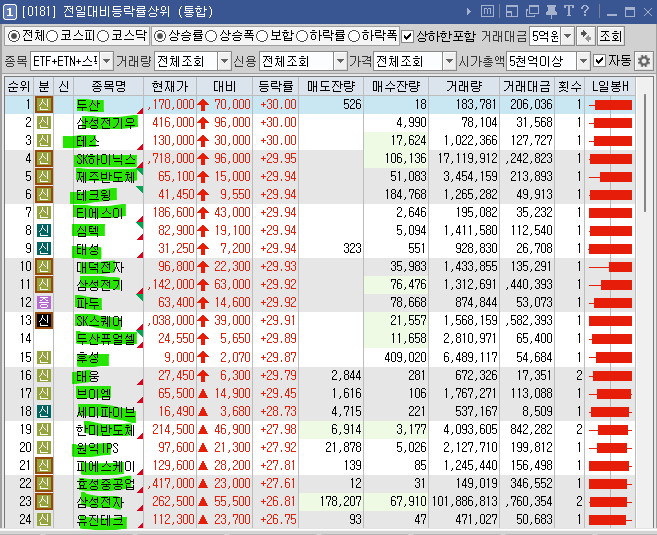Viewport: 657px width, 535px height.
Task: Open stock SK하이닉스 in the list
Action: click(106, 159)
